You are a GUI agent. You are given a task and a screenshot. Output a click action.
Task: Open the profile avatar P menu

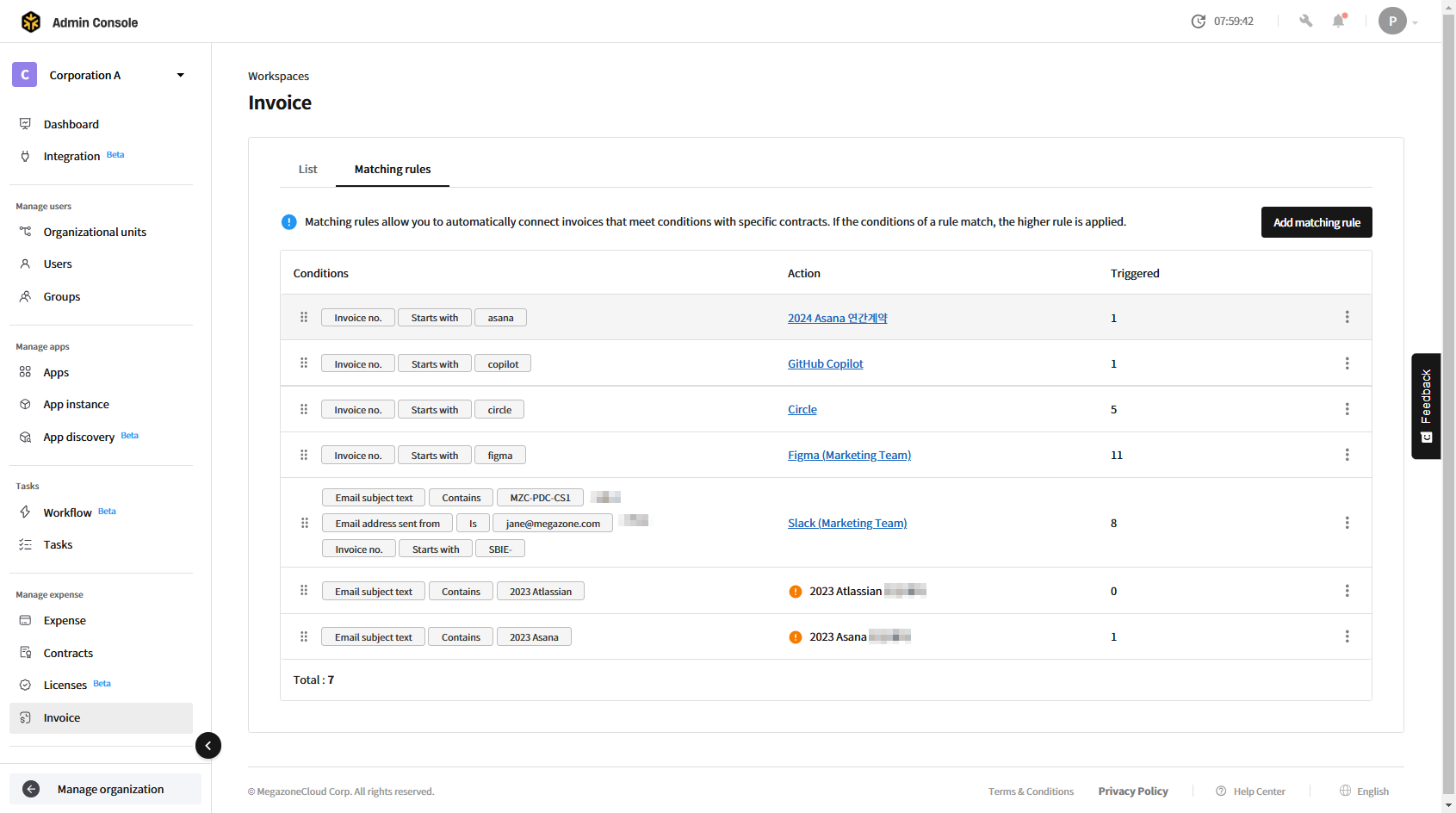1392,21
